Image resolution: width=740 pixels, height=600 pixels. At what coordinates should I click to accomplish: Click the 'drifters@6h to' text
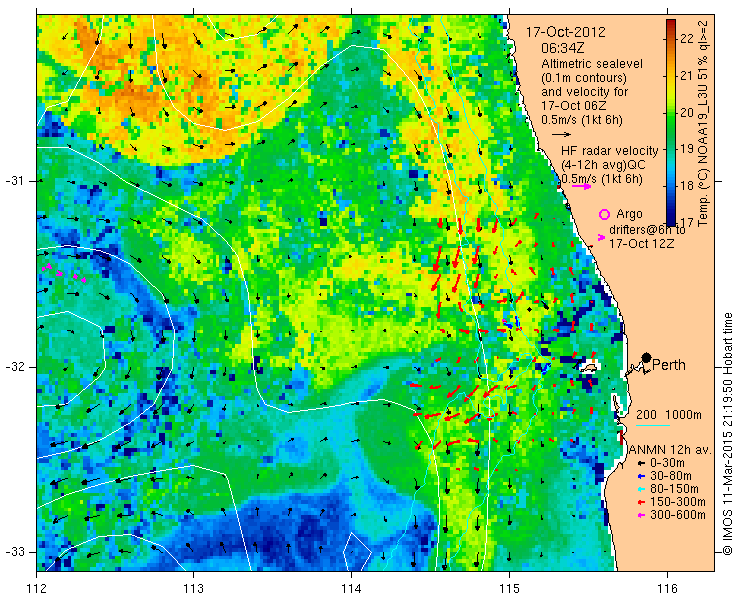648,230
